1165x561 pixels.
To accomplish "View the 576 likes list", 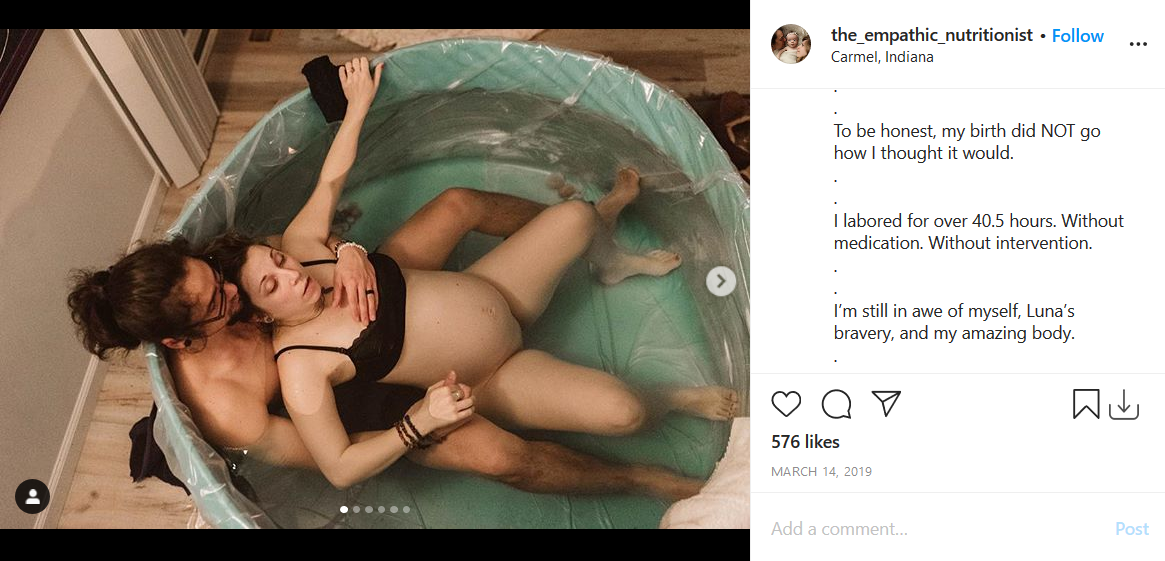I will (805, 442).
